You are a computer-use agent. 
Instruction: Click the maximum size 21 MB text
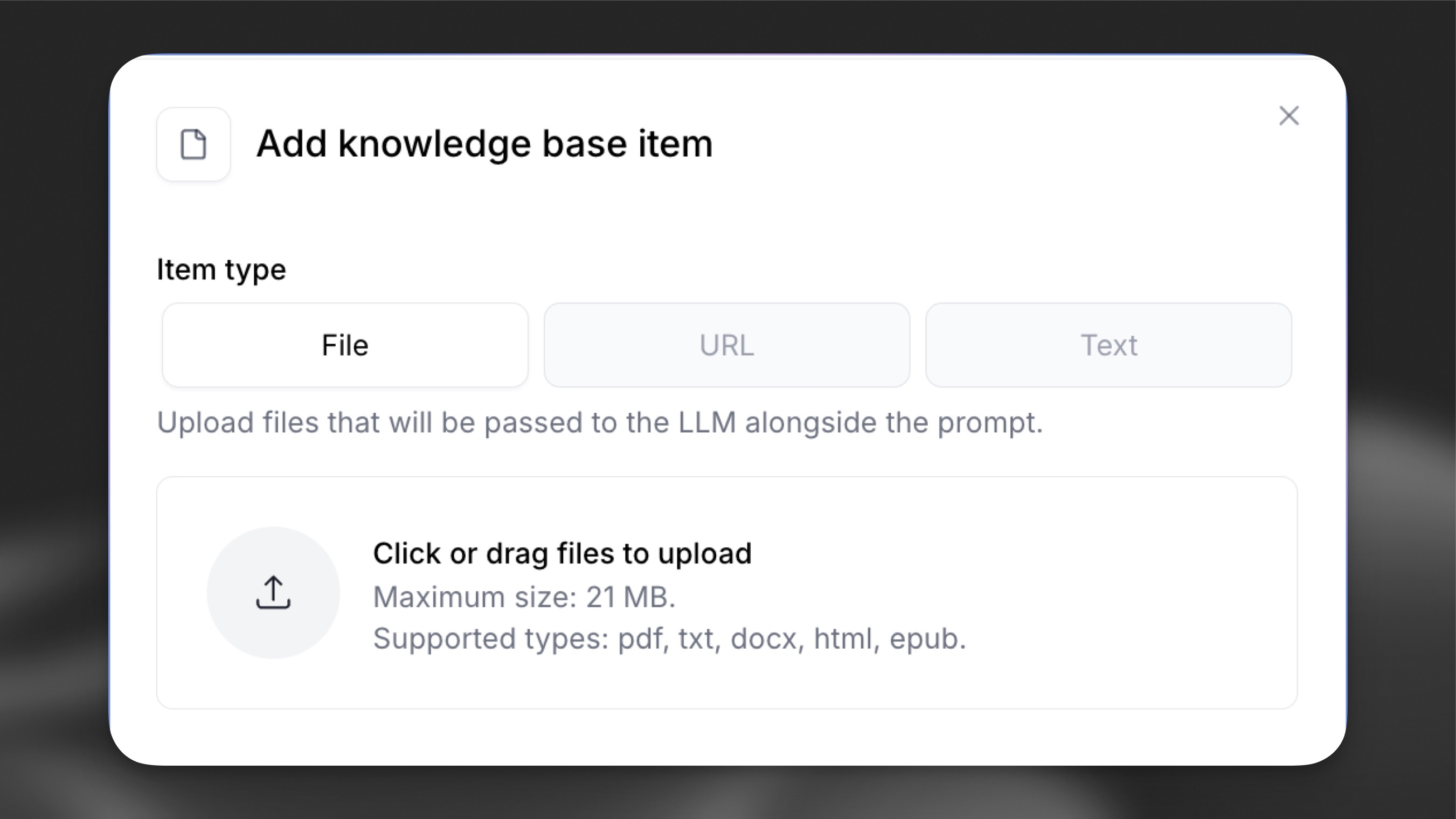click(524, 596)
